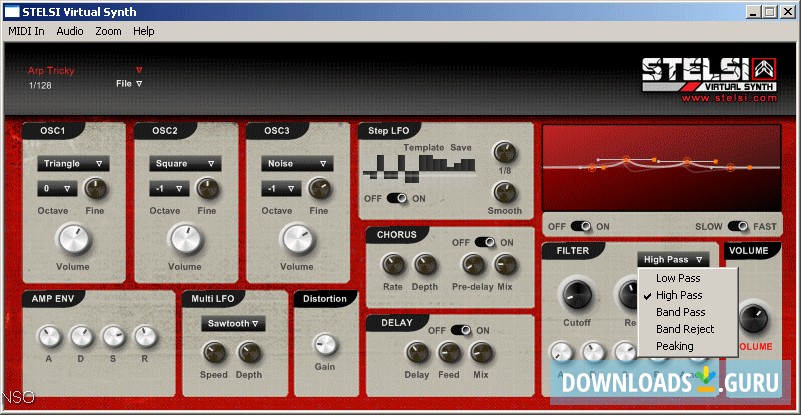Open the MIDI In menu
The width and height of the screenshot is (801, 415).
click(x=27, y=31)
